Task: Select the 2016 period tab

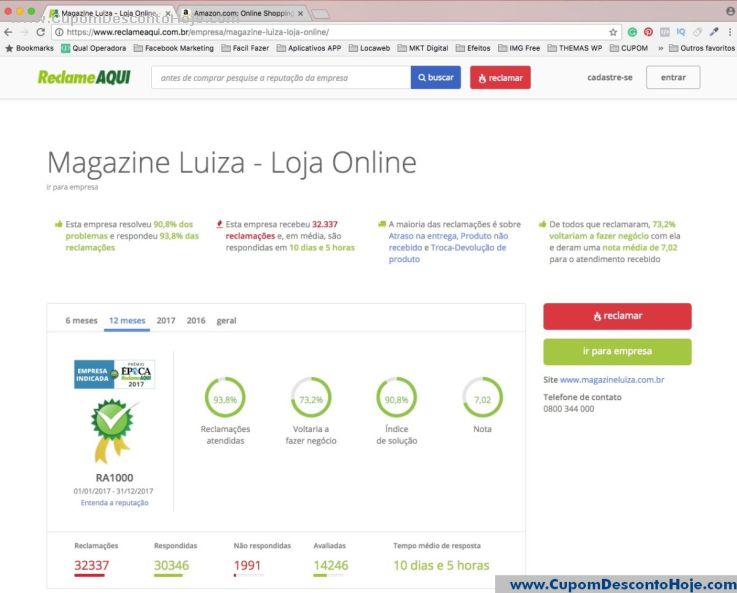Action: 196,320
